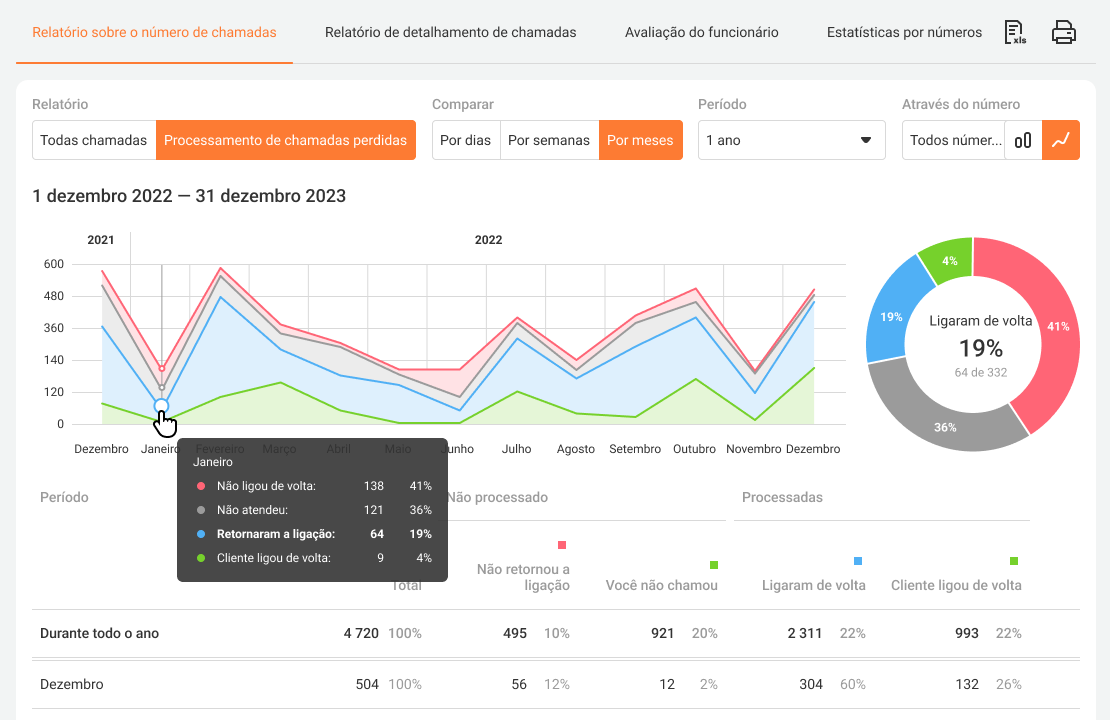Viewport: 1110px width, 720px height.
Task: Open the Período 1 ano dropdown
Action: coord(791,140)
